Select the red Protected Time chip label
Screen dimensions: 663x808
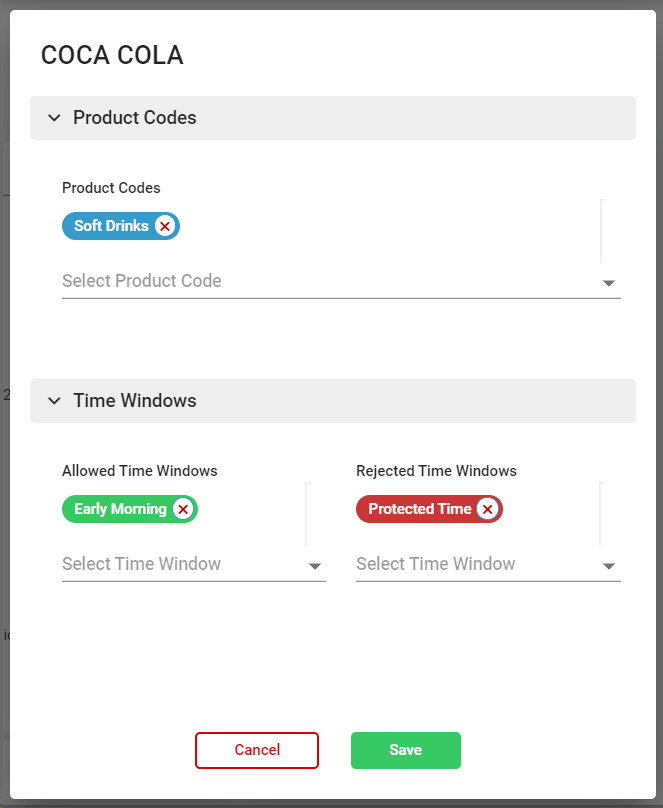[419, 509]
